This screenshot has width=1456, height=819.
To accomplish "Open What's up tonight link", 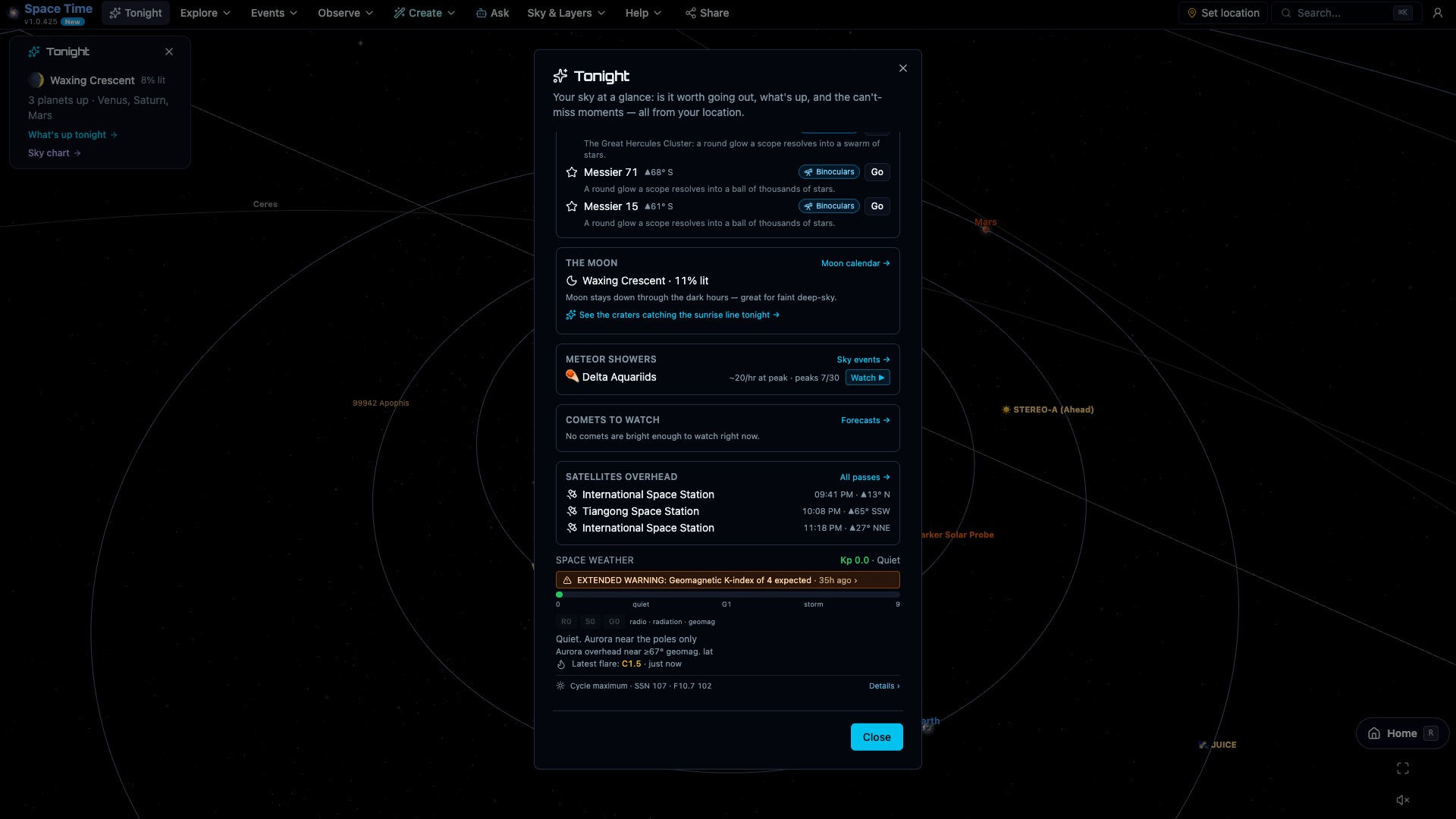I will click(73, 135).
